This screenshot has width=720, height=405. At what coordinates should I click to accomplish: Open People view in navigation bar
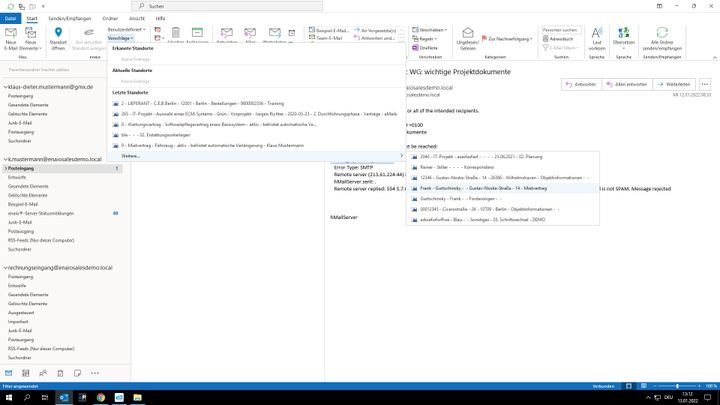43,373
